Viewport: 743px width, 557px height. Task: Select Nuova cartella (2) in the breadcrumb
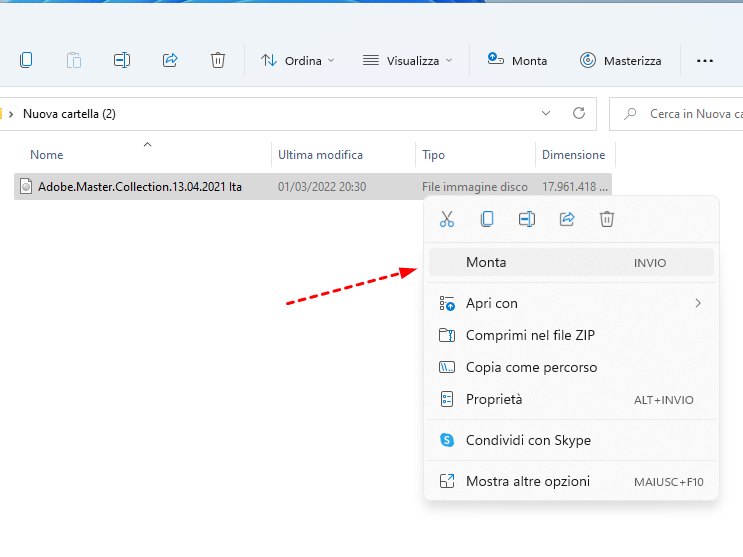[x=69, y=114]
